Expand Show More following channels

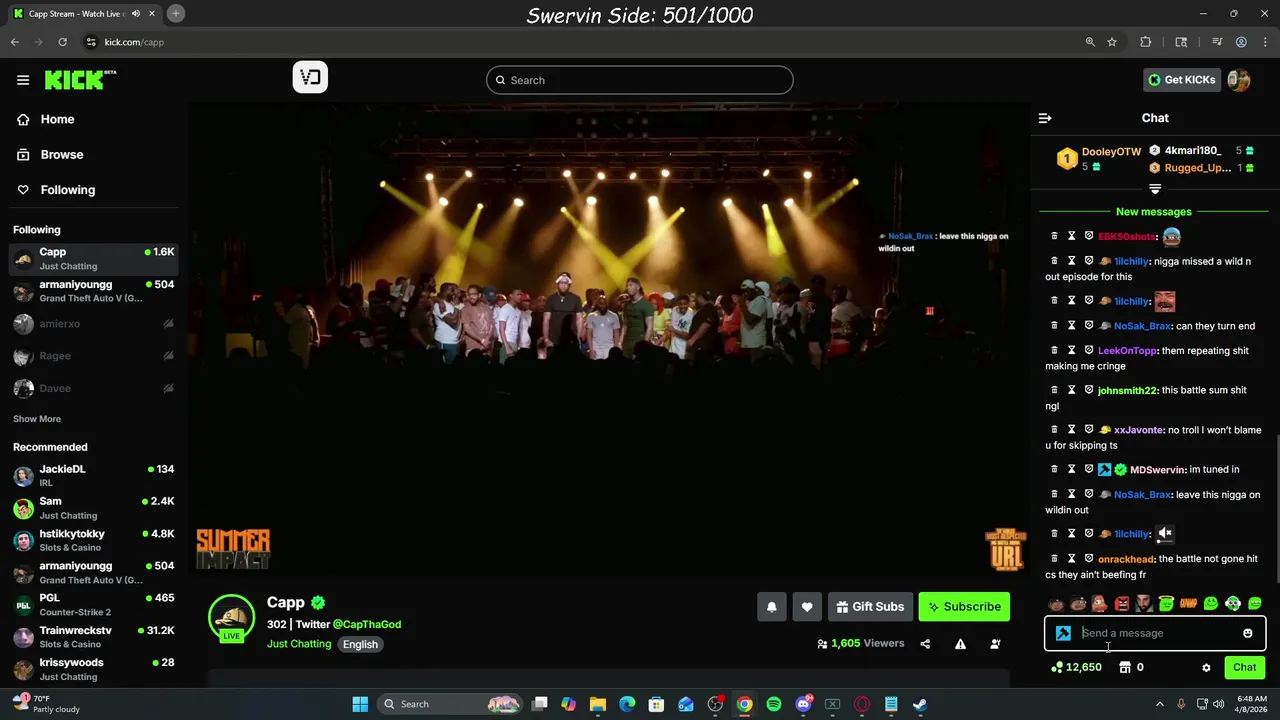pos(37,419)
